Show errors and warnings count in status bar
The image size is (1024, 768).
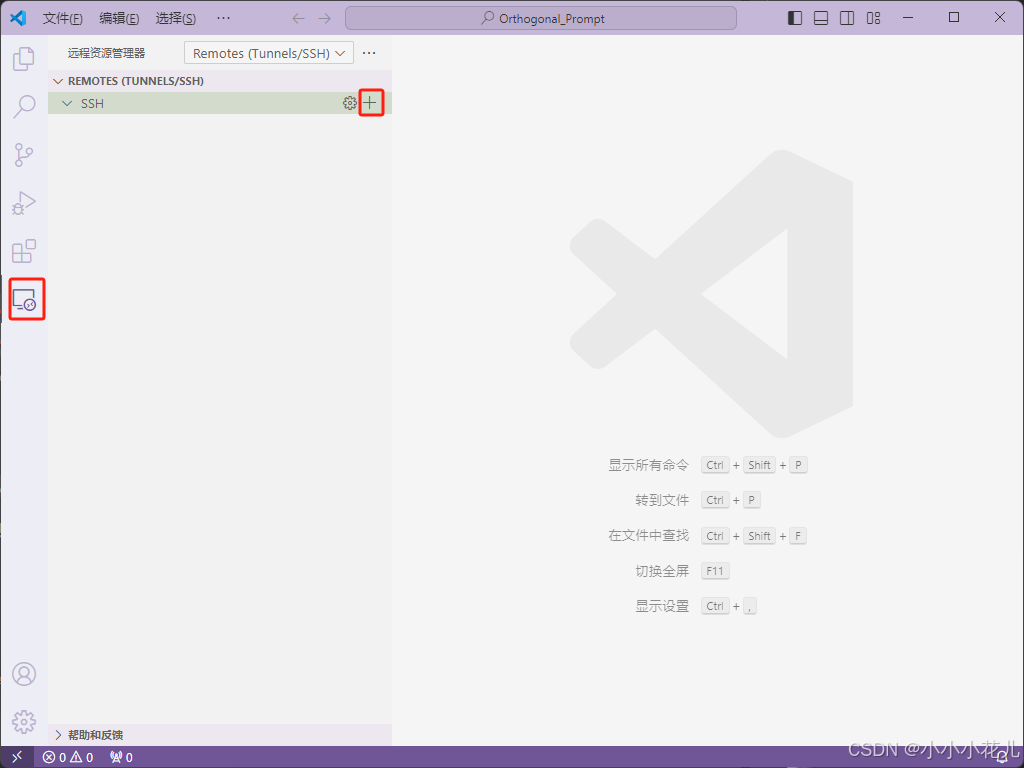coord(68,758)
